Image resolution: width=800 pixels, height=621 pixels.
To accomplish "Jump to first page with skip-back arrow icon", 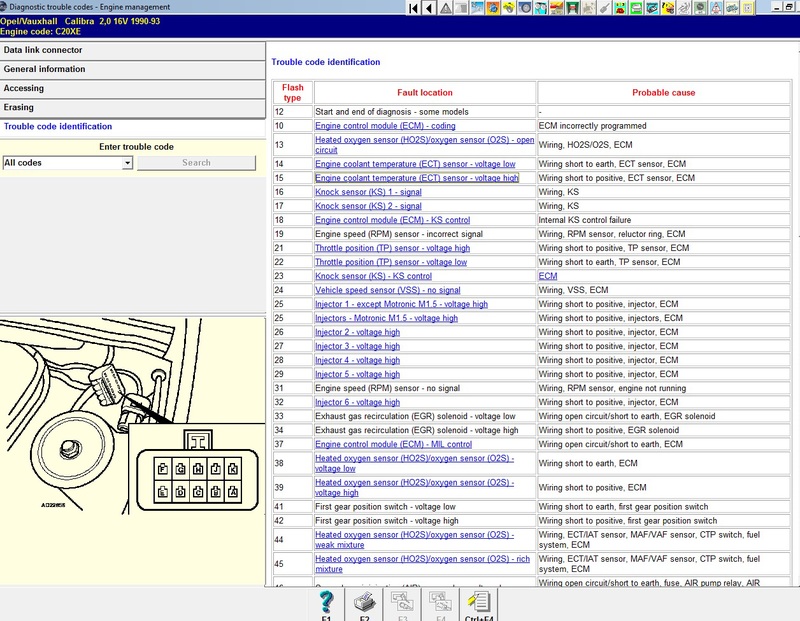I will pos(413,8).
